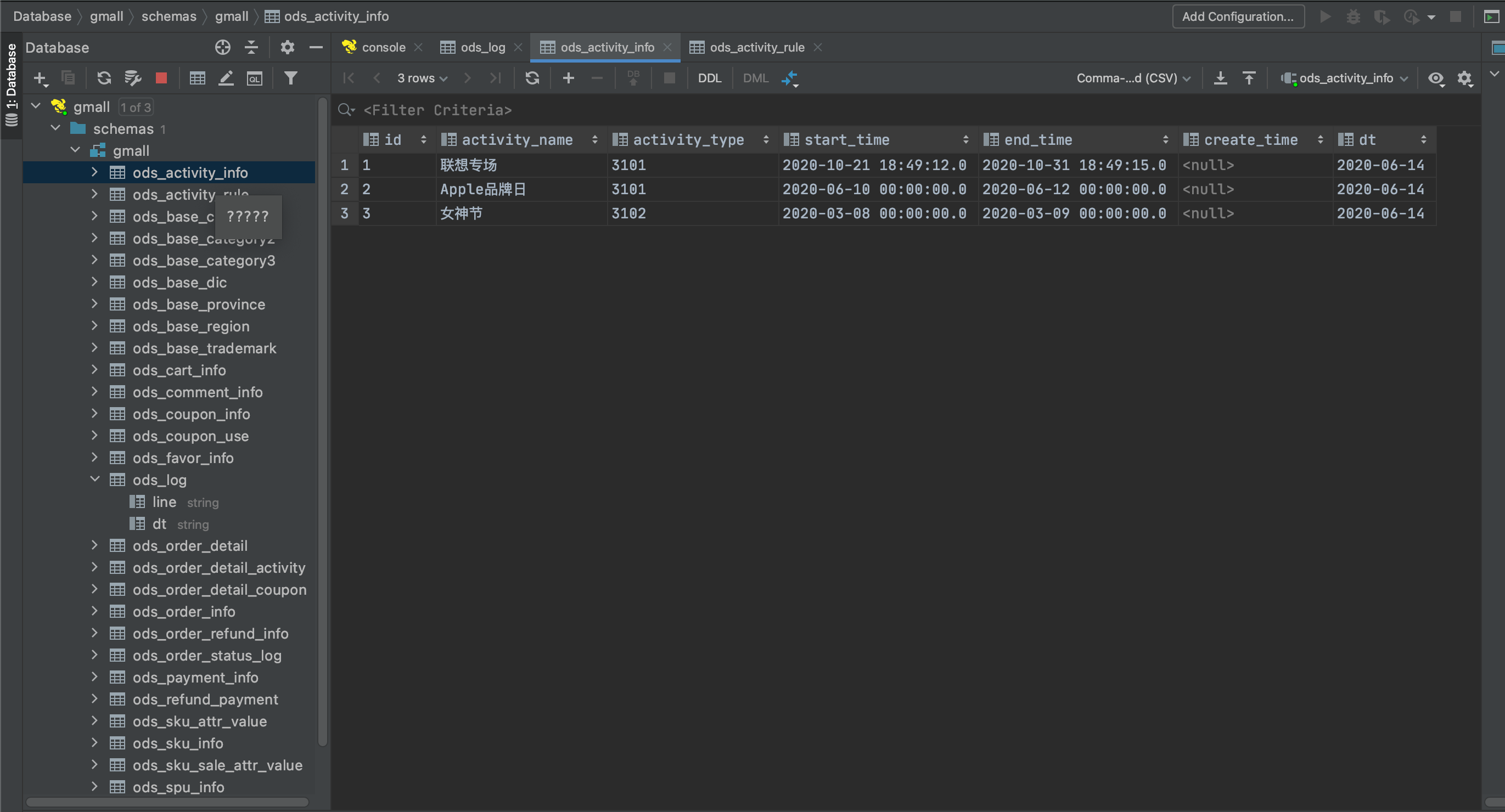Image resolution: width=1505 pixels, height=812 pixels.
Task: Click the filter funnel icon
Action: pos(290,78)
